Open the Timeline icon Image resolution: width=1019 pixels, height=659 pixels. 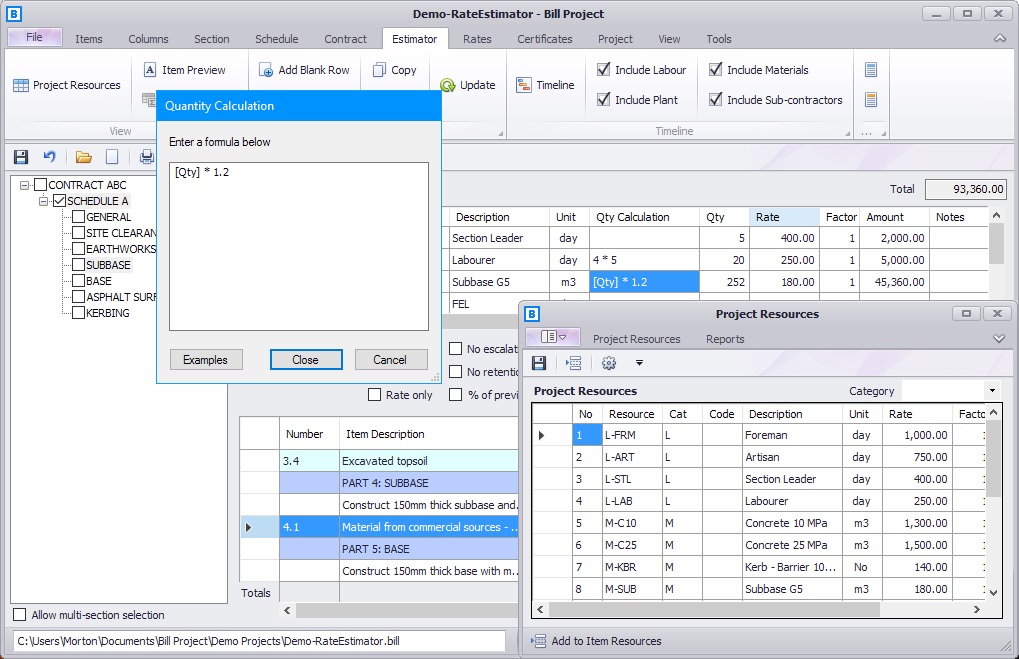pyautogui.click(x=524, y=85)
